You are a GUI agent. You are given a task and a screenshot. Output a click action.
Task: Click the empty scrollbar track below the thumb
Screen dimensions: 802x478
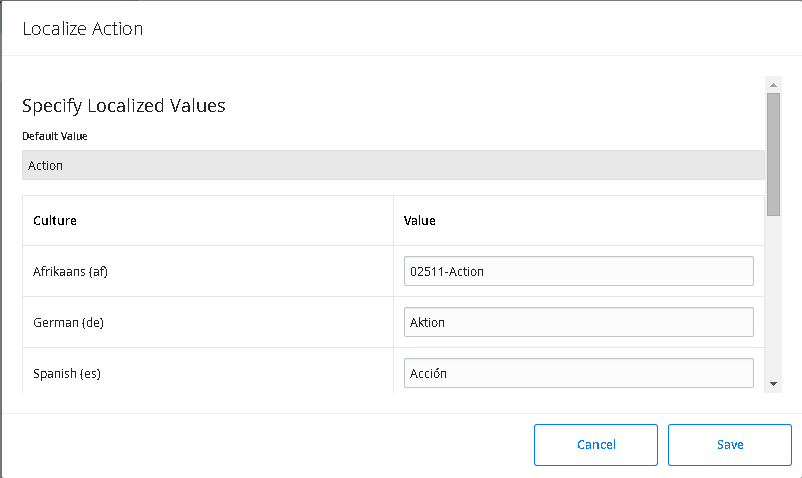773,297
